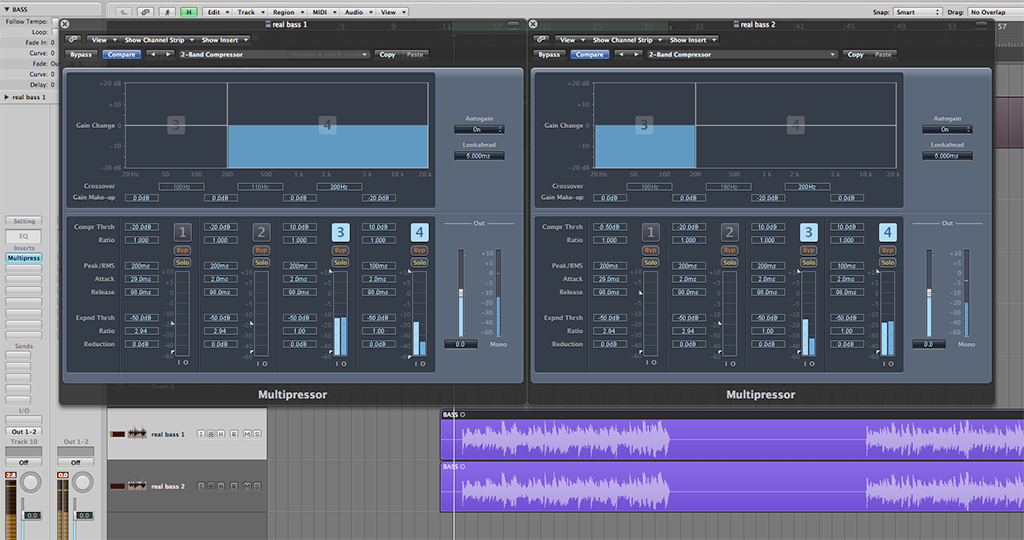Click the Out 1-2 output button on channel strip
Image resolution: width=1024 pixels, height=540 pixels.
click(24, 432)
